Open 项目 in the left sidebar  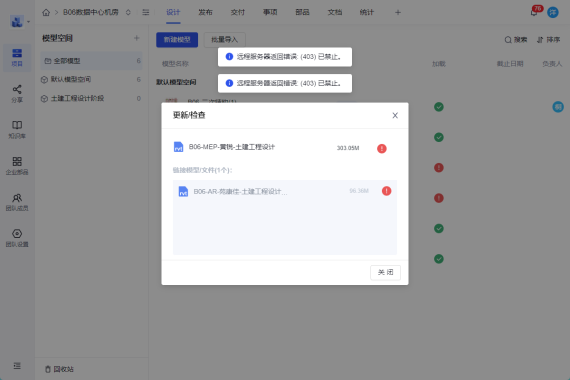pyautogui.click(x=17, y=58)
